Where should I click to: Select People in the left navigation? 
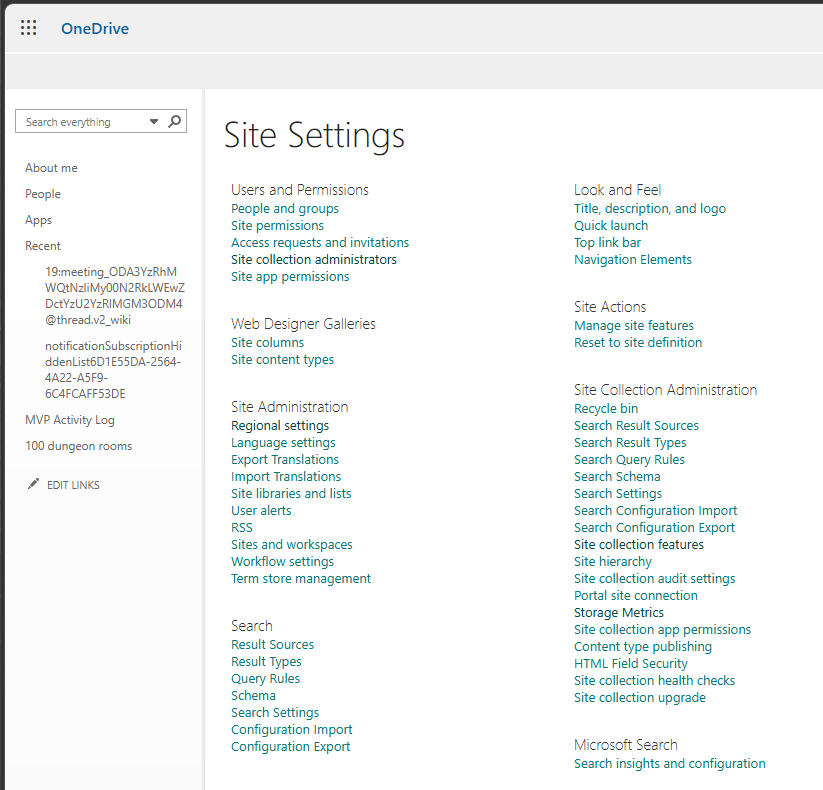pos(43,194)
